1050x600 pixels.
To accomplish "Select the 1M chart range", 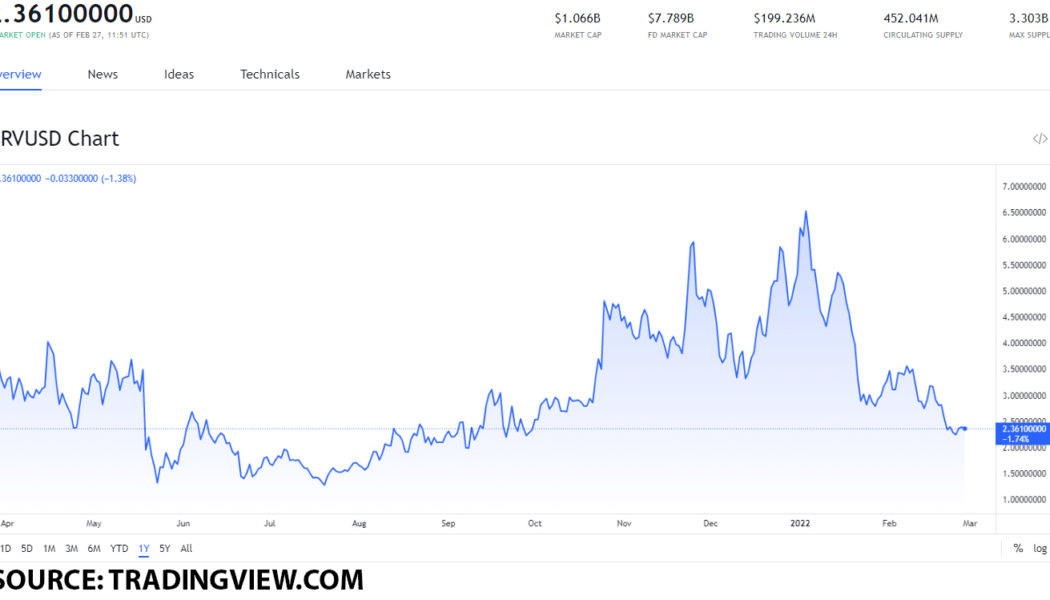I will pyautogui.click(x=49, y=548).
